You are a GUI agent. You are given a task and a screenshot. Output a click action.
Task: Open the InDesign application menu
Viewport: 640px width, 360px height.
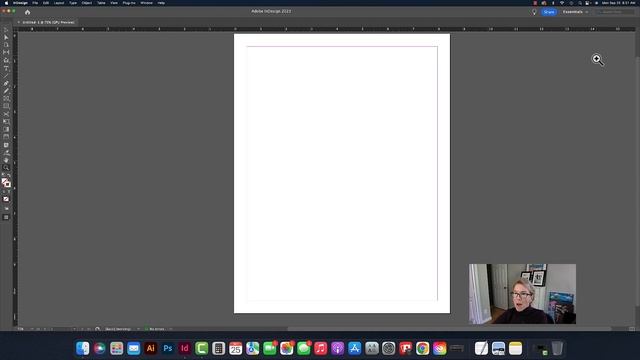click(x=20, y=3)
